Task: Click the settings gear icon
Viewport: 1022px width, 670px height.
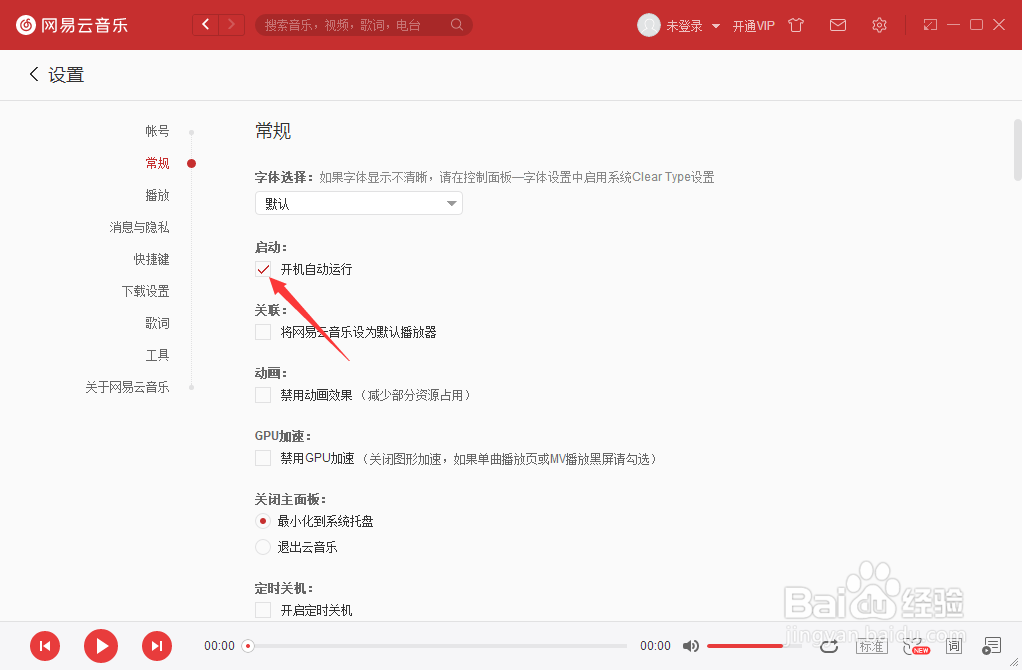Action: [879, 24]
